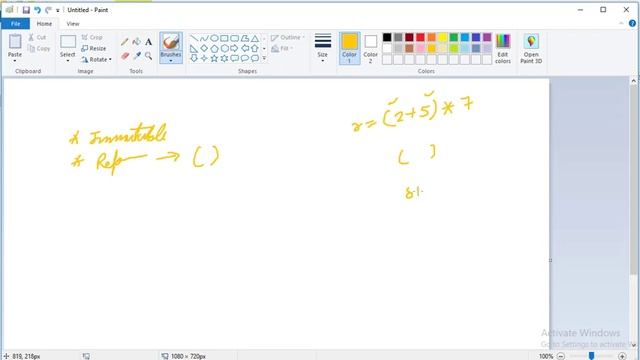Choose the Hexagon shape
Viewport: 640px width, 360px height.
[224, 49]
